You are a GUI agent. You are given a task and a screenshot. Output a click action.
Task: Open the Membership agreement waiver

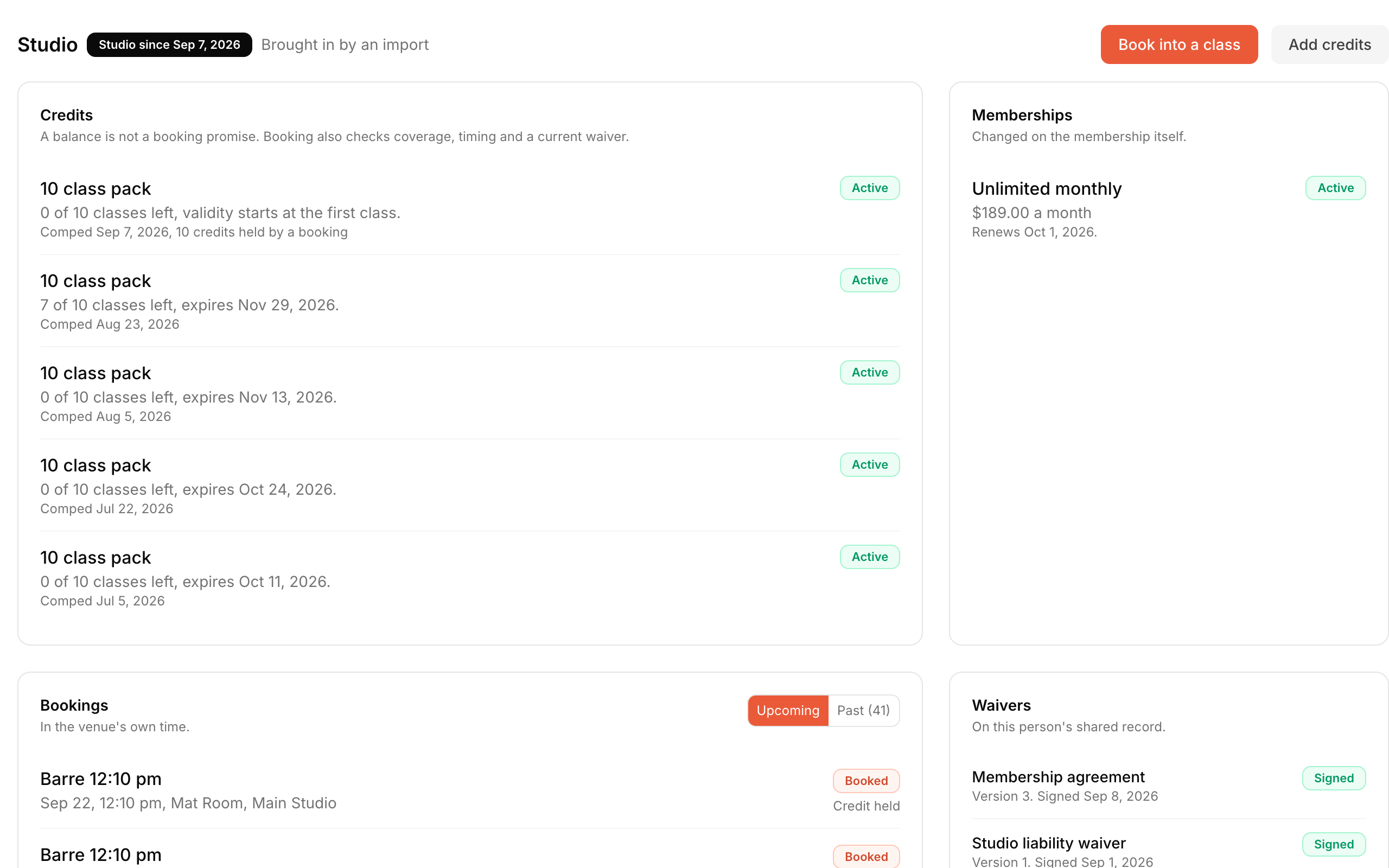(1169, 786)
